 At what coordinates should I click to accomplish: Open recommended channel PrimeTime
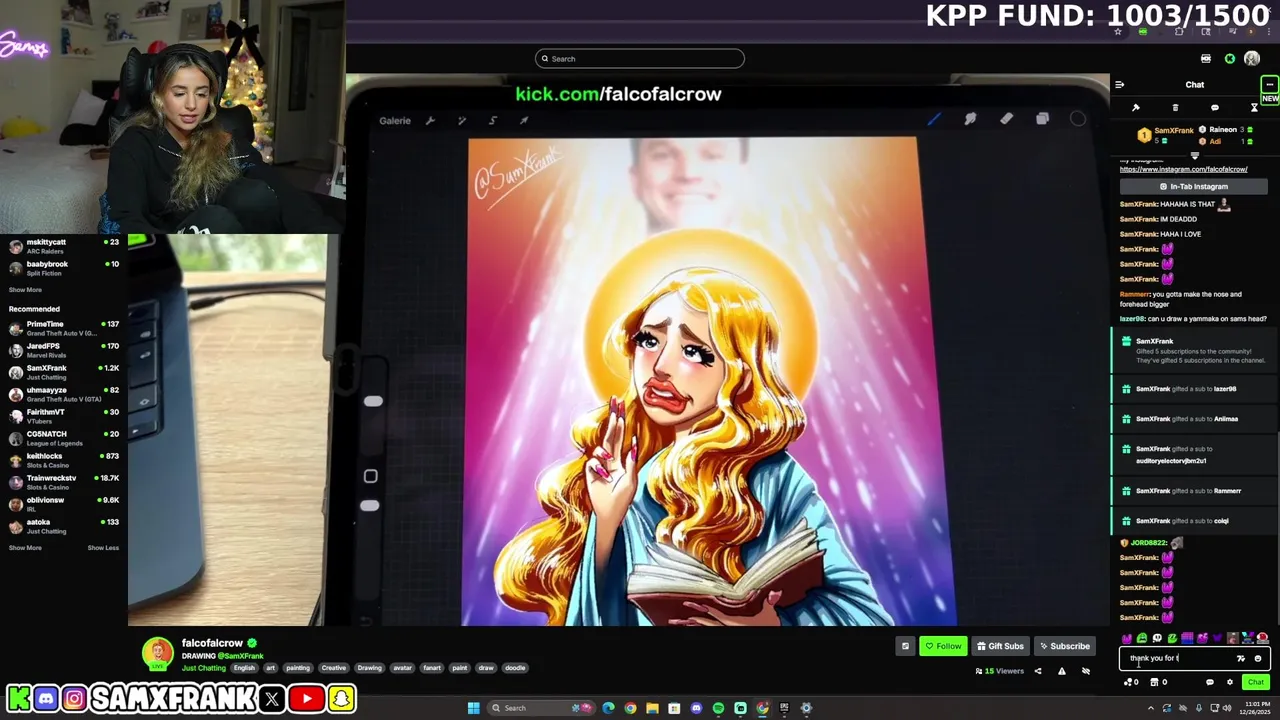click(64, 328)
